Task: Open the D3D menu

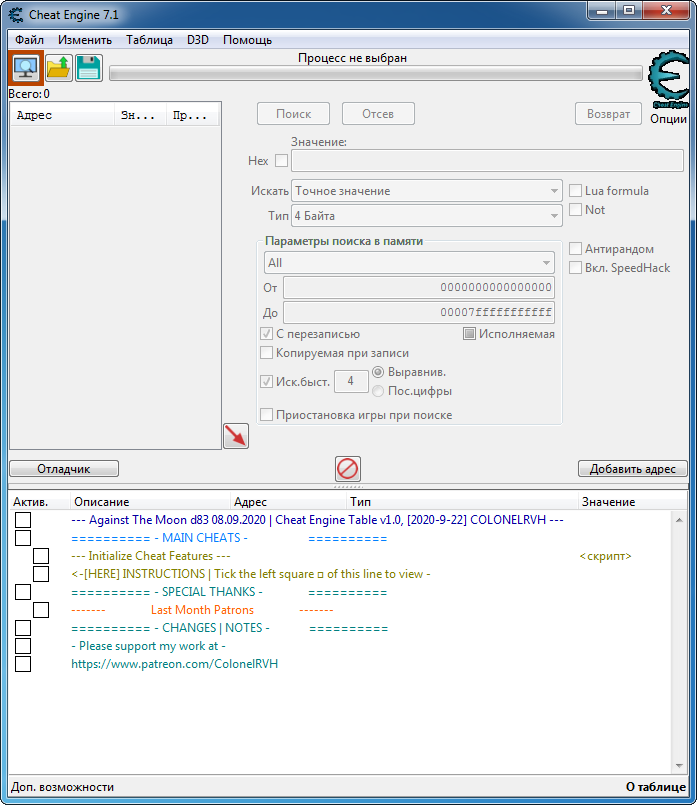Action: point(198,40)
